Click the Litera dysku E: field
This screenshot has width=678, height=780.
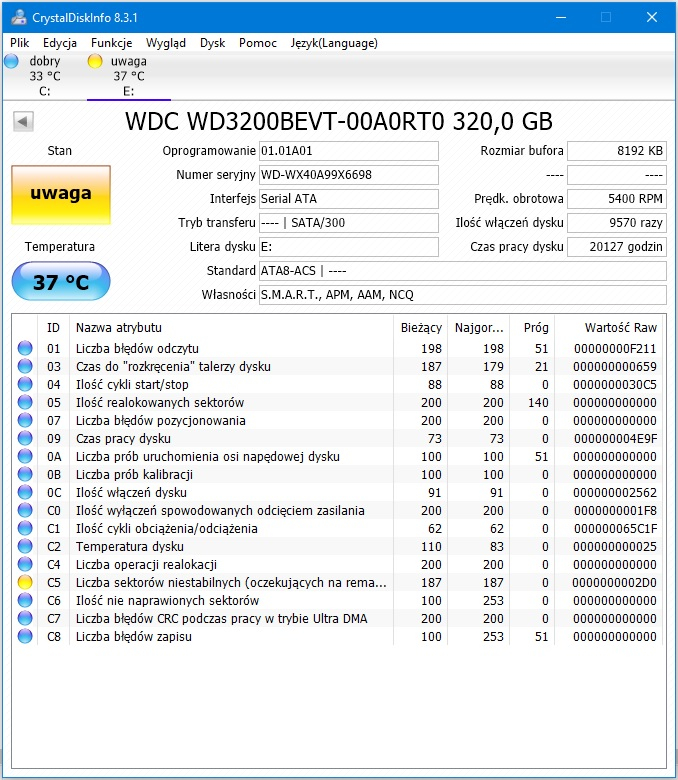tap(349, 246)
